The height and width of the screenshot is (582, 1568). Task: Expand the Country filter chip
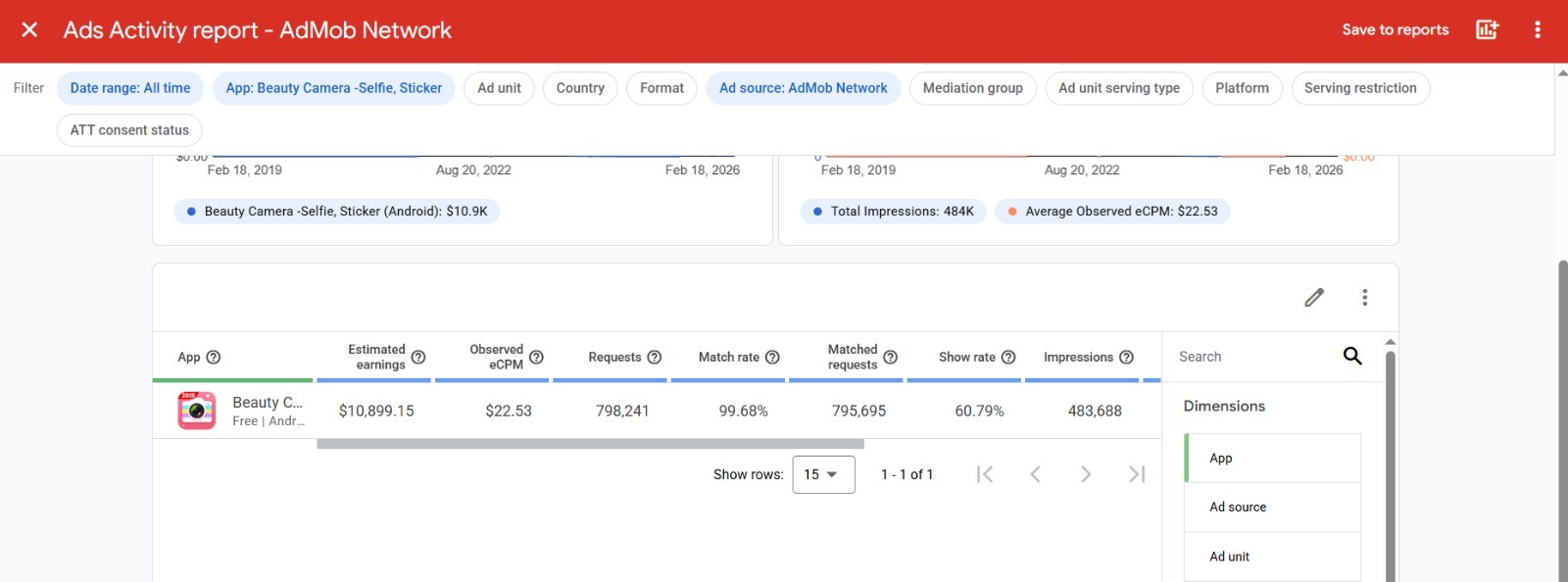tap(580, 88)
